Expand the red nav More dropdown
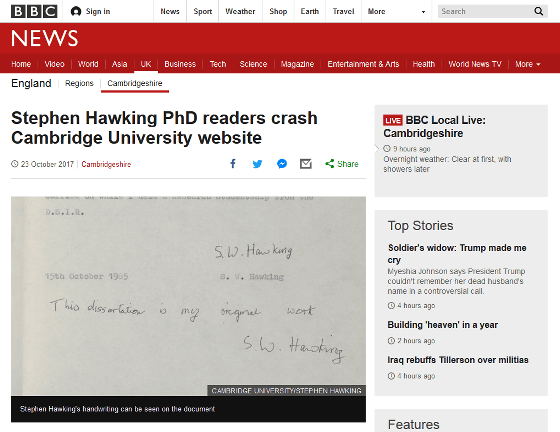The height and width of the screenshot is (432, 560). [528, 64]
